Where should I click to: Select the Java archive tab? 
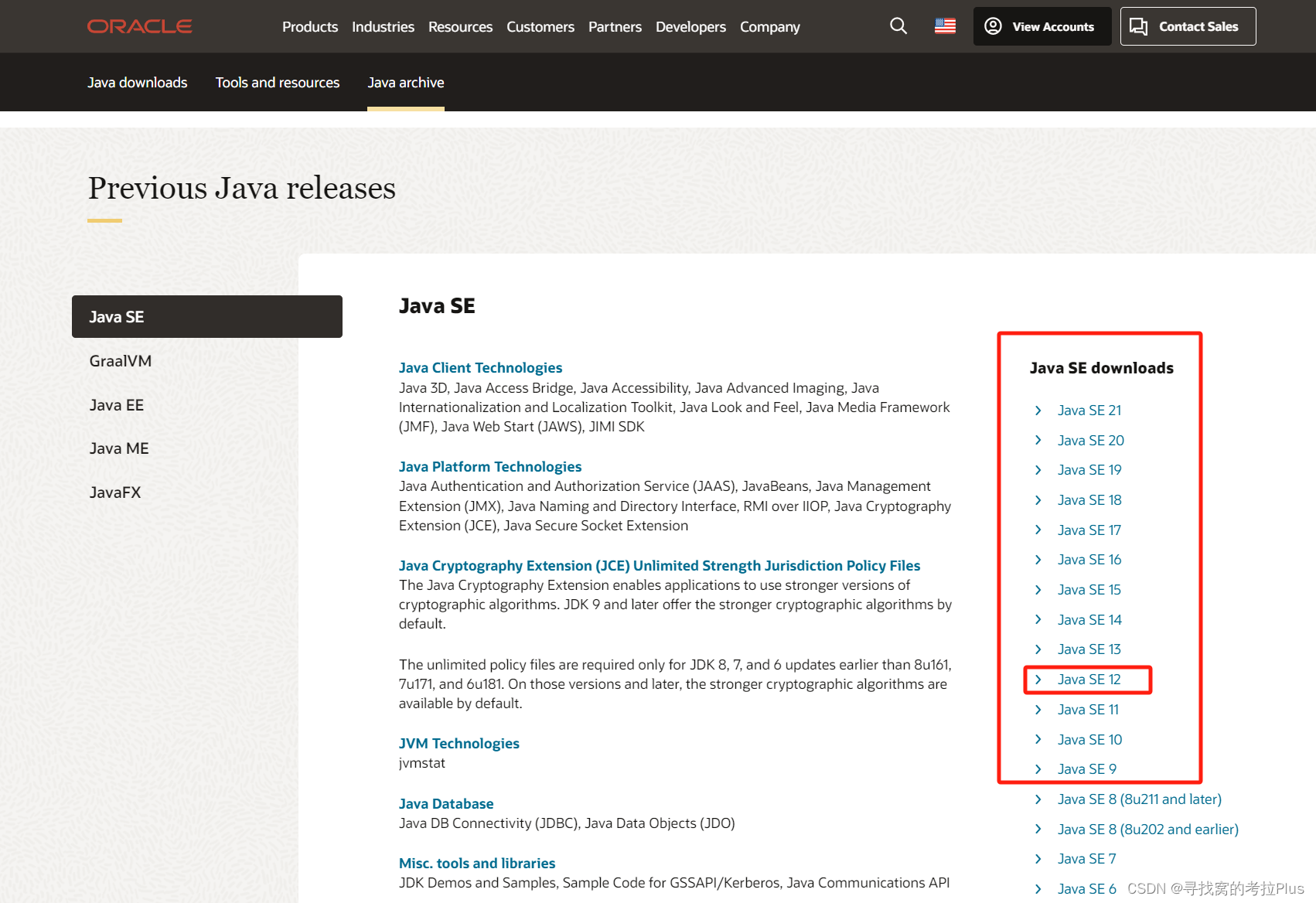406,83
